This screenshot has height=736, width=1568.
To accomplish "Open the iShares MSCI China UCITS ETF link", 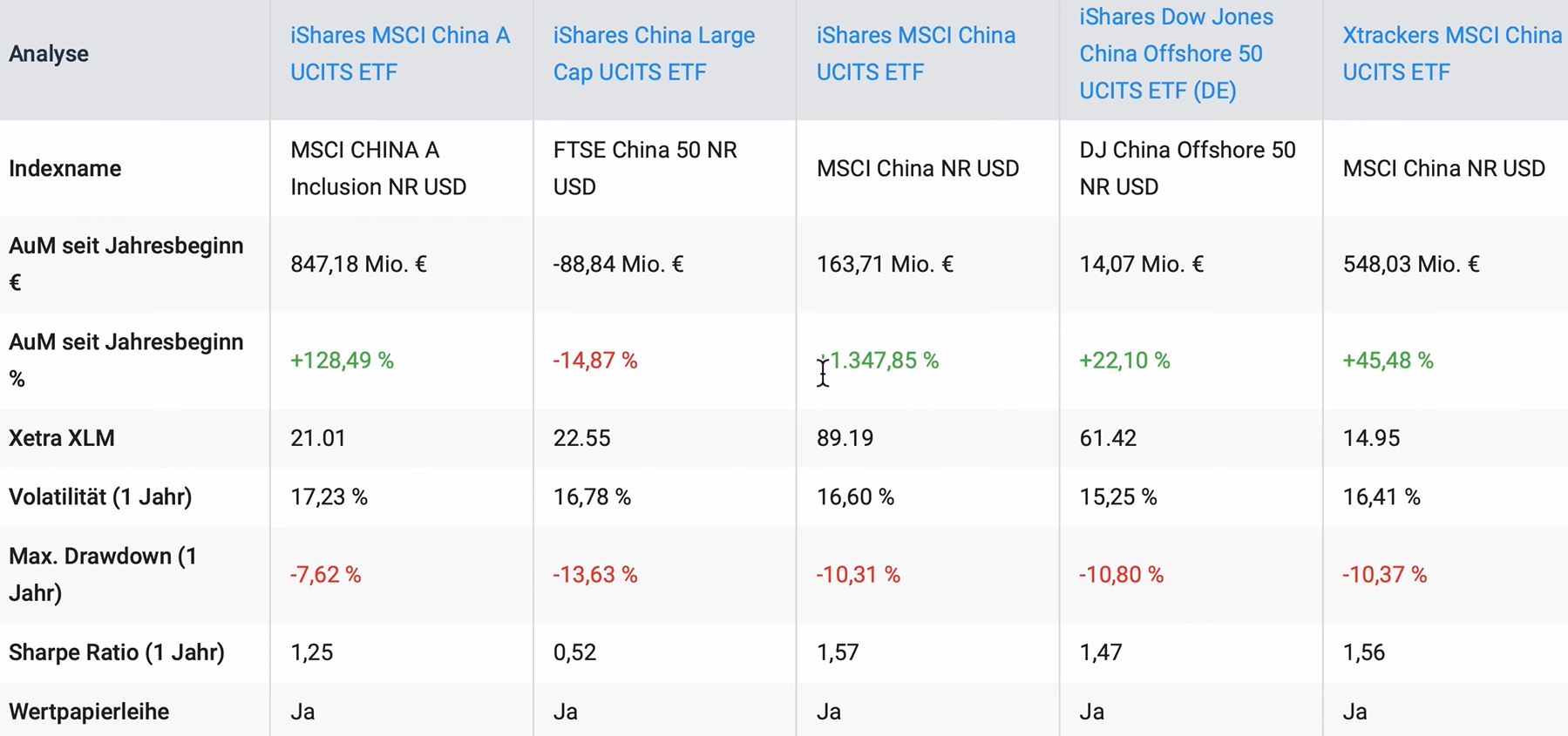I will [x=915, y=54].
